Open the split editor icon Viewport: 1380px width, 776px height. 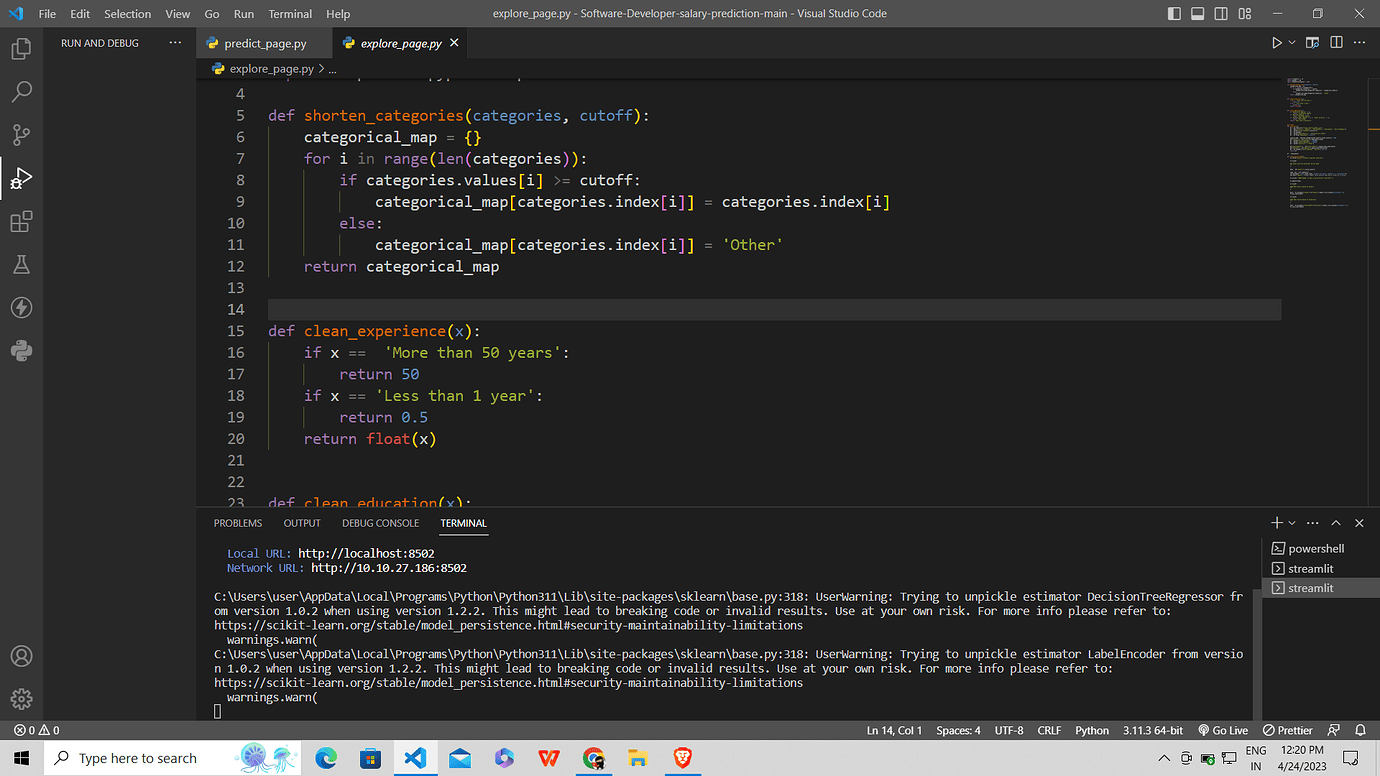coord(1336,42)
